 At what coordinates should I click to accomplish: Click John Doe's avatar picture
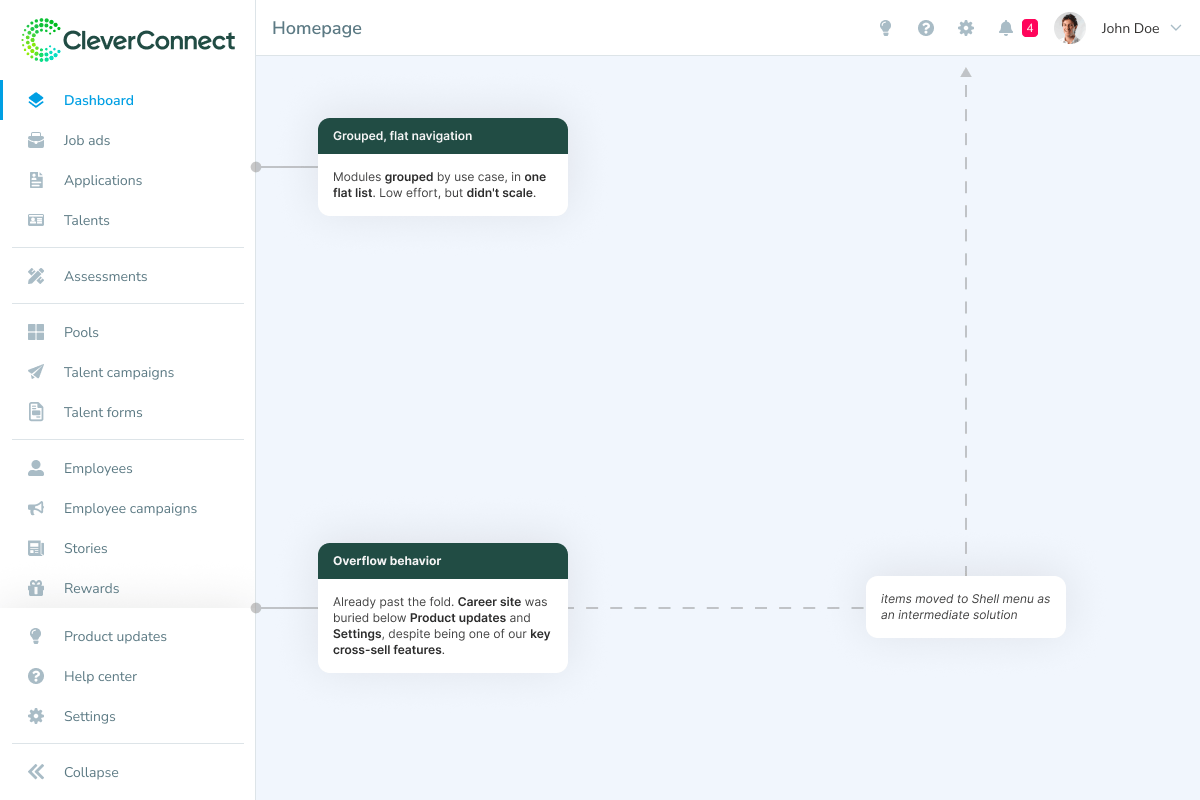pyautogui.click(x=1070, y=28)
